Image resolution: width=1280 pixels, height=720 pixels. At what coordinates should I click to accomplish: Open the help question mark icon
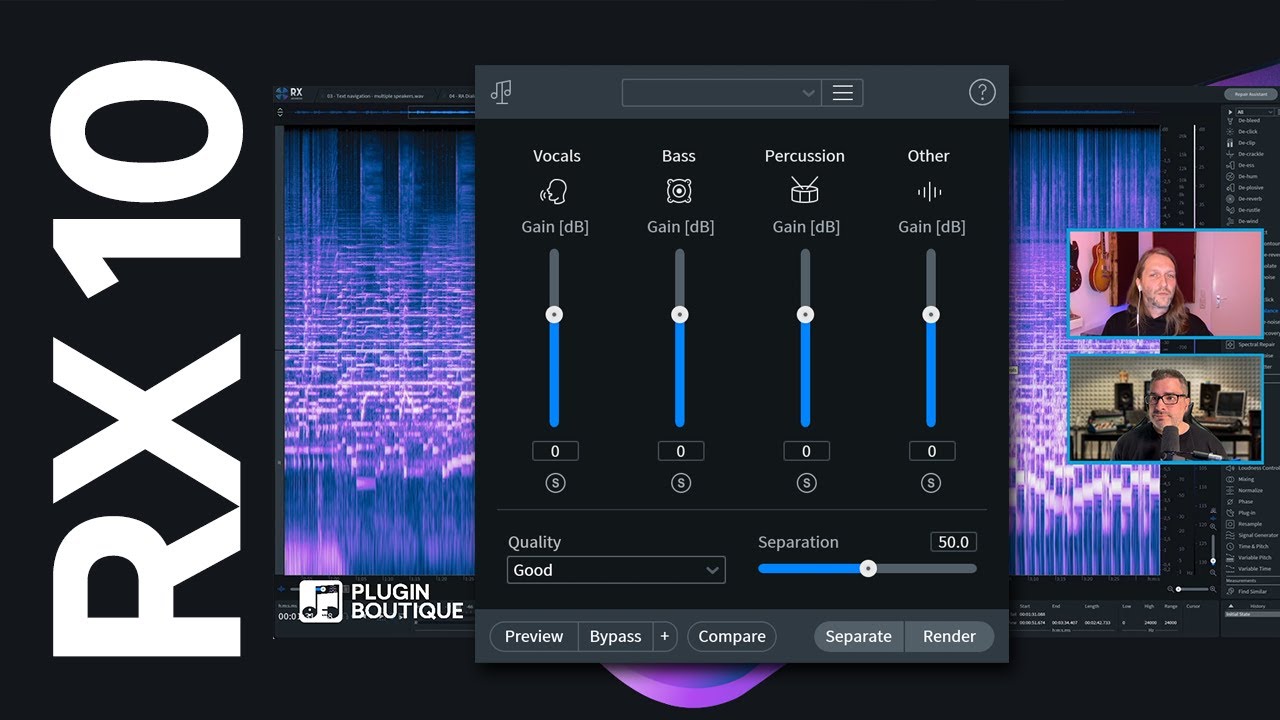point(982,92)
